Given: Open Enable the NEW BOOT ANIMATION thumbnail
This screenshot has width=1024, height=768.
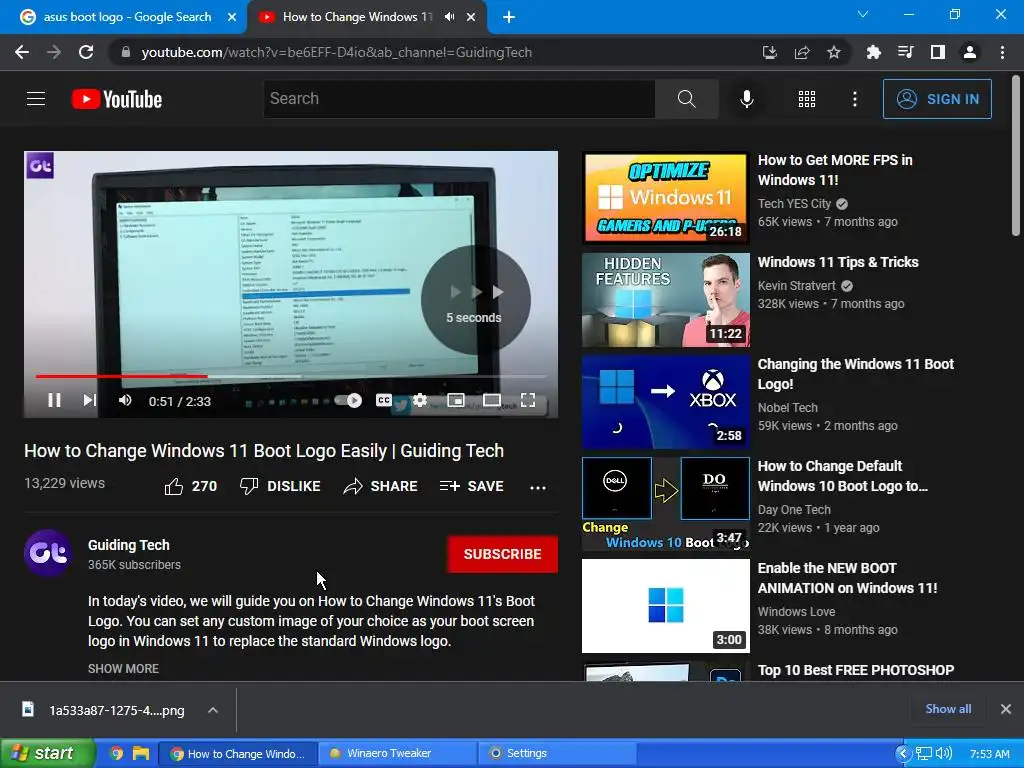Looking at the screenshot, I should click(x=665, y=605).
